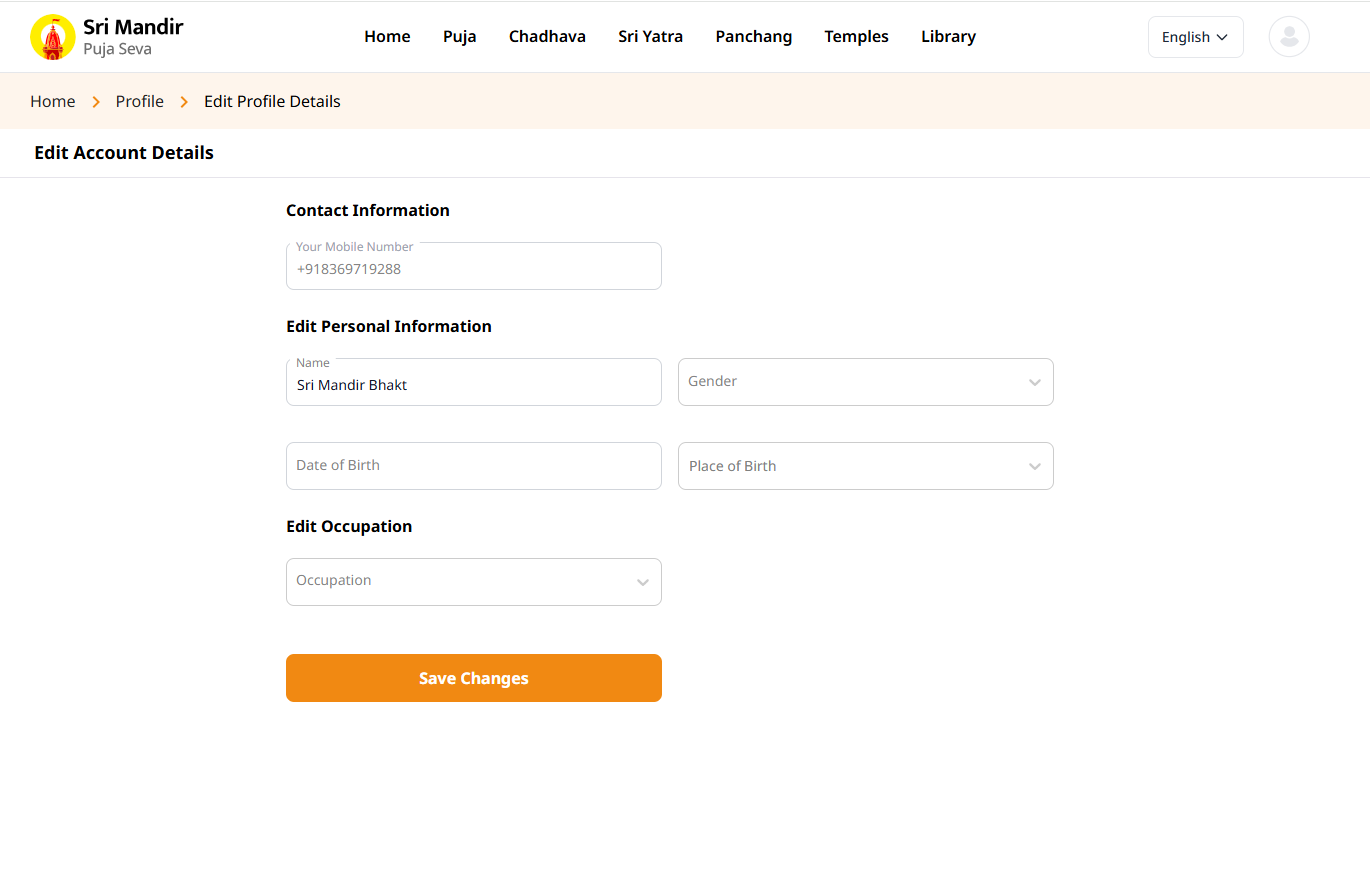1370x889 pixels.
Task: Open the Occupation dropdown
Action: click(472, 582)
